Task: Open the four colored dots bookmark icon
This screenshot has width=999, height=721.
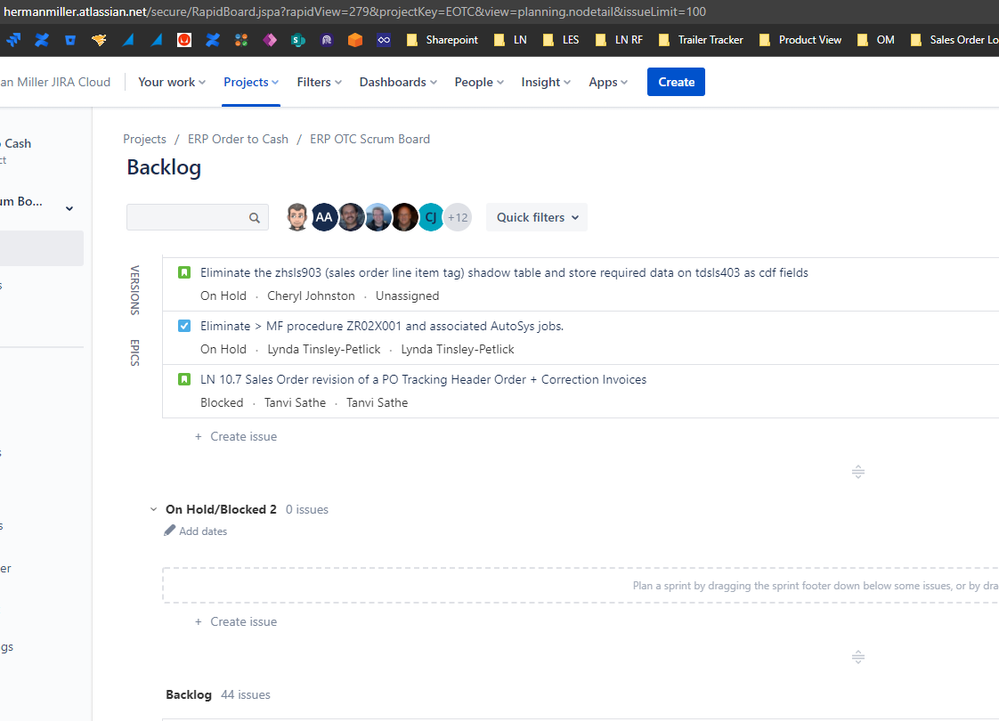Action: coord(241,40)
